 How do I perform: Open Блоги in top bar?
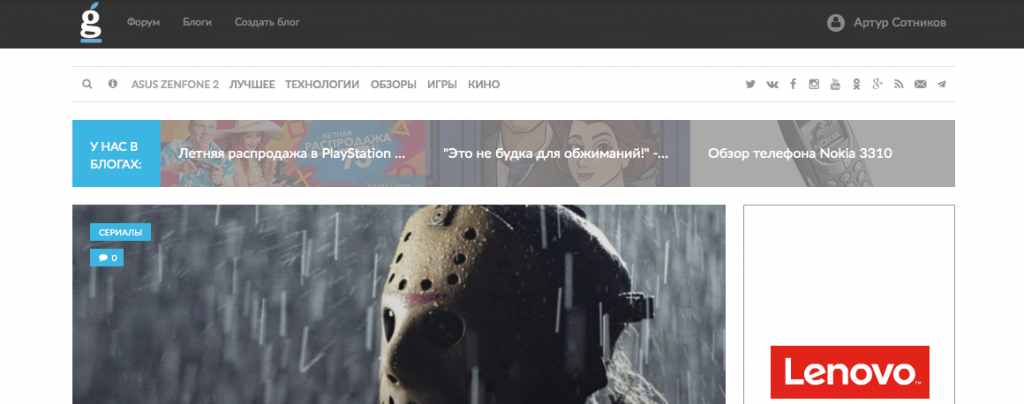197,22
